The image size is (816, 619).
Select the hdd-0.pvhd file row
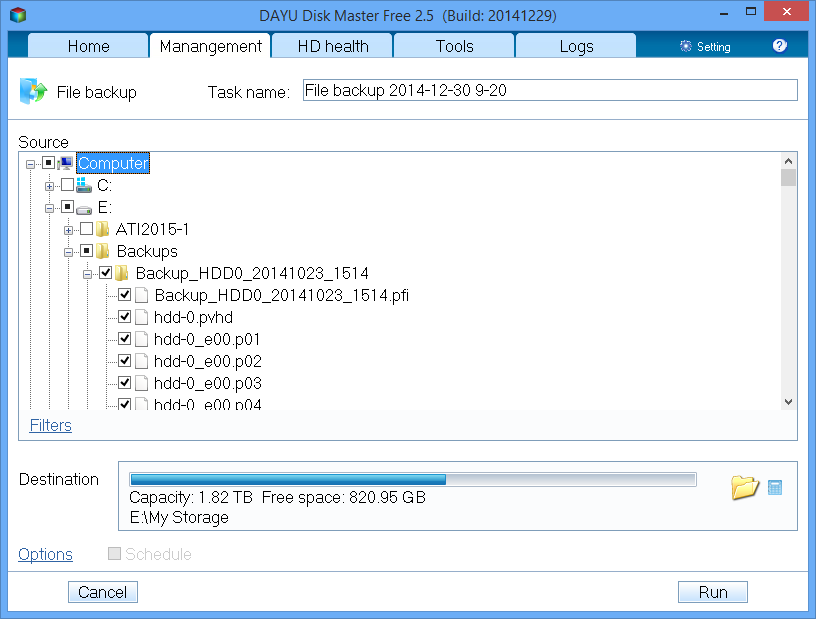point(193,317)
